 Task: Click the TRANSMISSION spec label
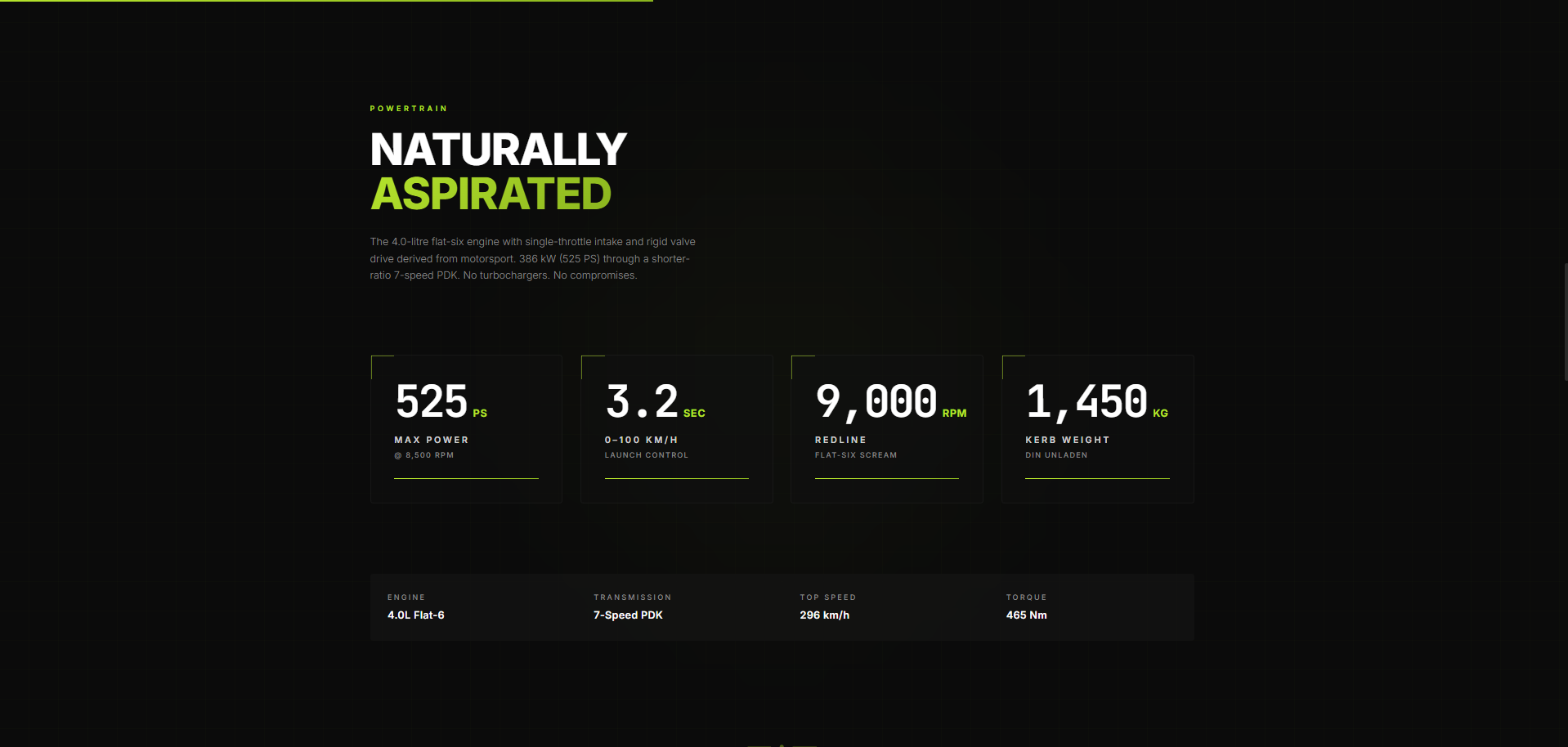pos(632,597)
